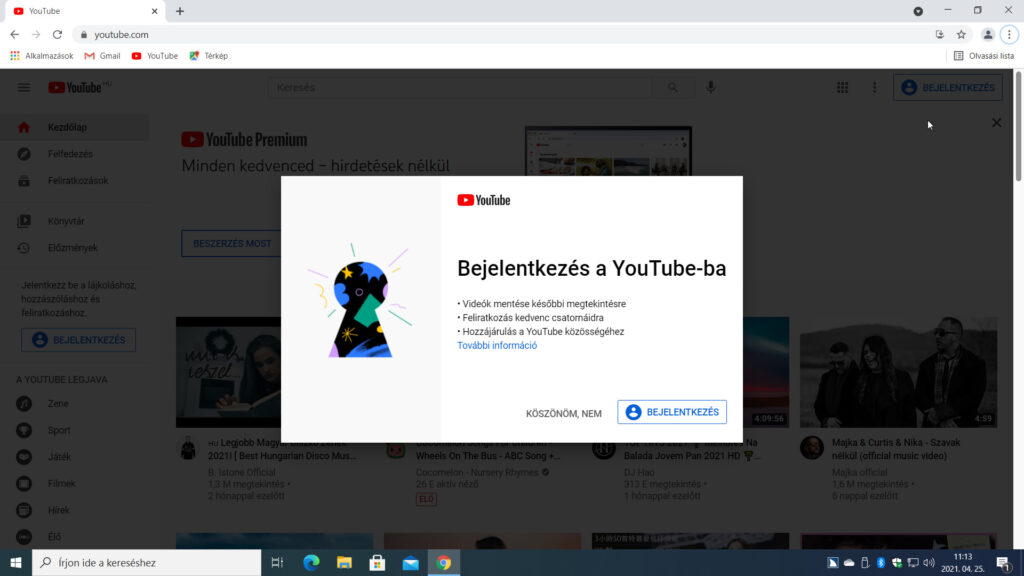The height and width of the screenshot is (576, 1024).
Task: Open the YouTube apps grid
Action: (842, 88)
